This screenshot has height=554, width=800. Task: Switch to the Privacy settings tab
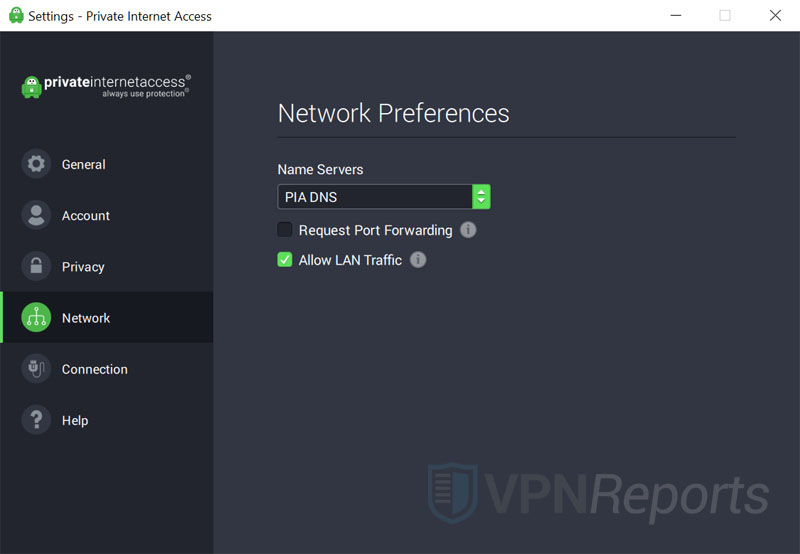[83, 267]
